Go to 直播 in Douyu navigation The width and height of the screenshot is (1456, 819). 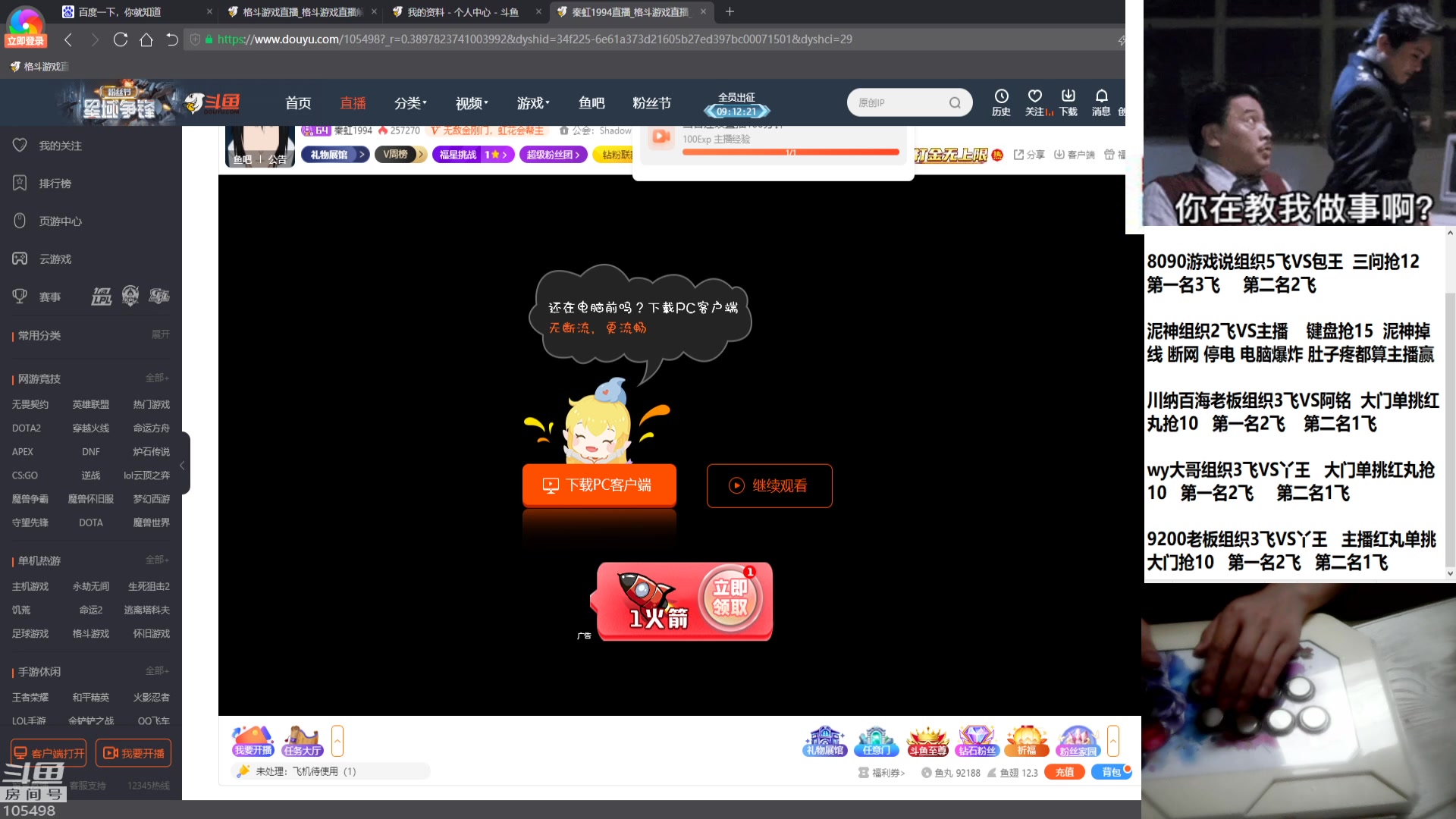(x=353, y=103)
